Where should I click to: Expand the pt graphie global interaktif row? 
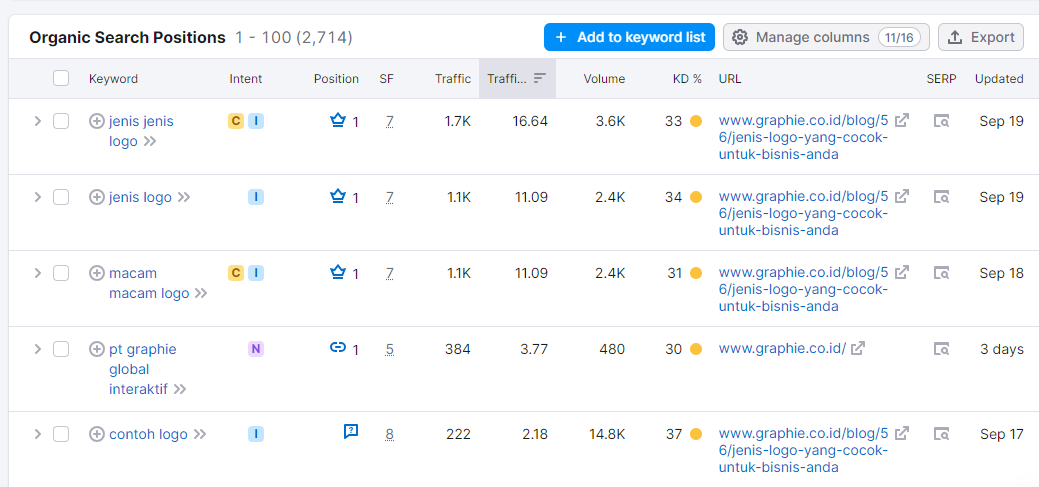click(38, 349)
